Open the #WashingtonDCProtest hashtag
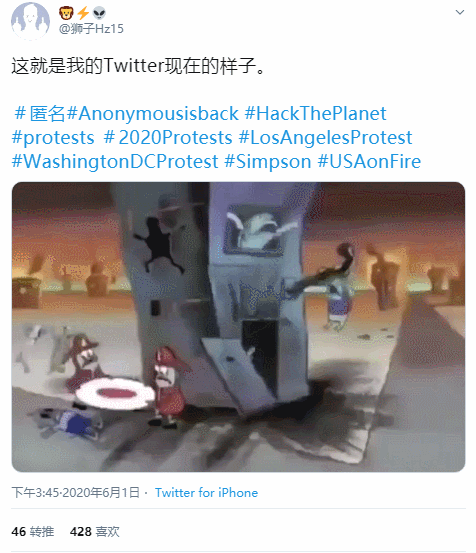The height and width of the screenshot is (553, 476). pos(115,162)
